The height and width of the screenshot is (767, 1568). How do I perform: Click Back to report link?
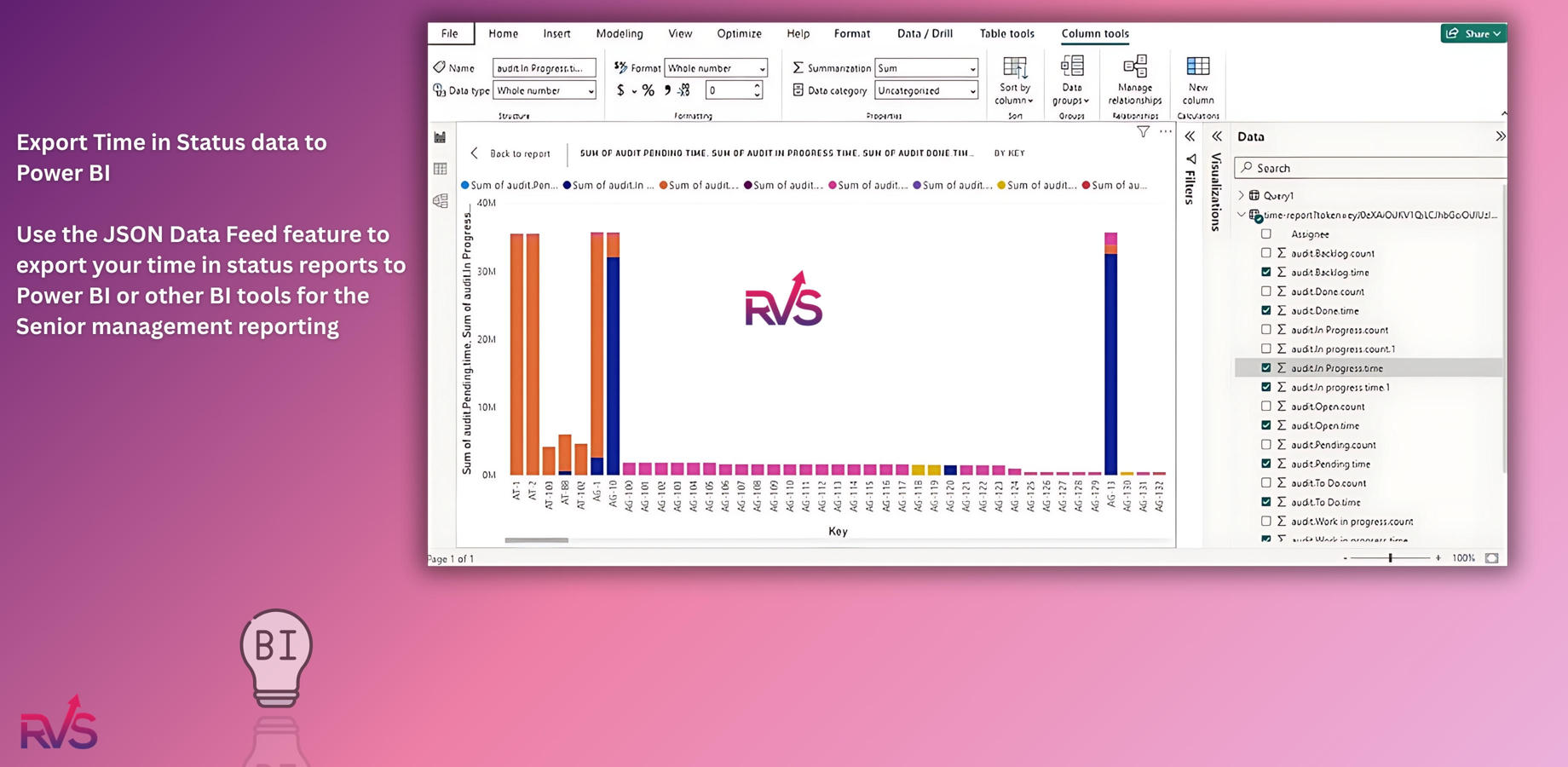point(520,153)
